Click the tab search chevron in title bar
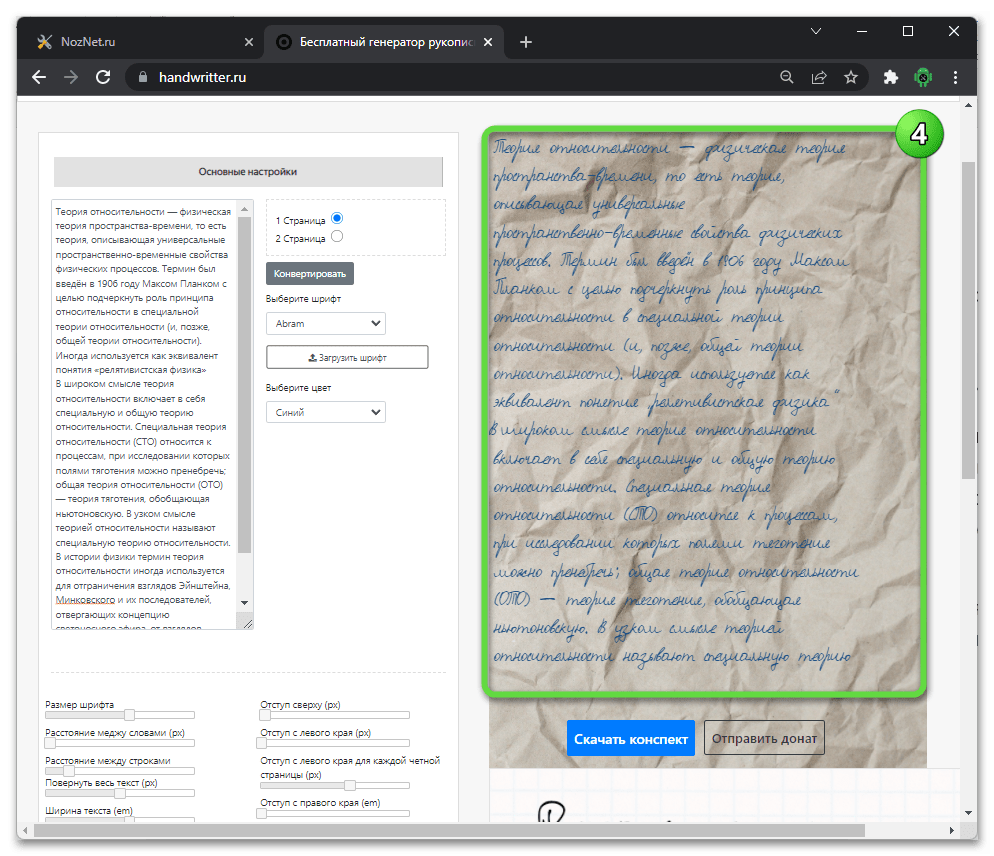The height and width of the screenshot is (856, 994). 819,32
